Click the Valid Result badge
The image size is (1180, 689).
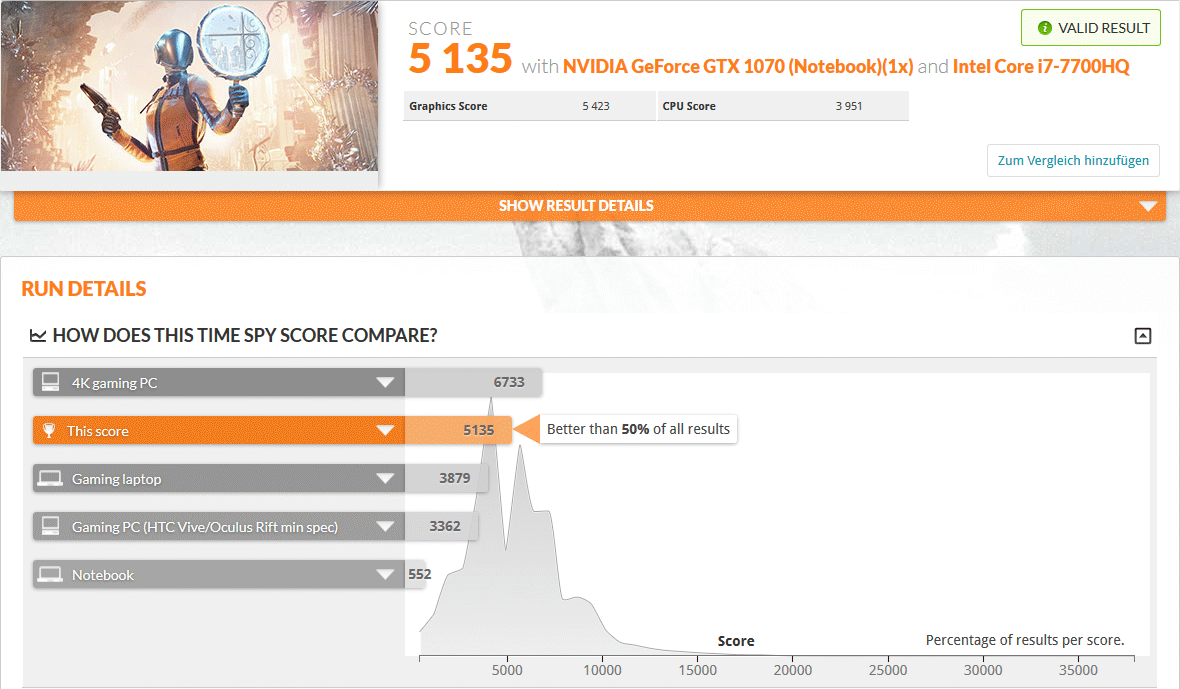pos(1091,28)
